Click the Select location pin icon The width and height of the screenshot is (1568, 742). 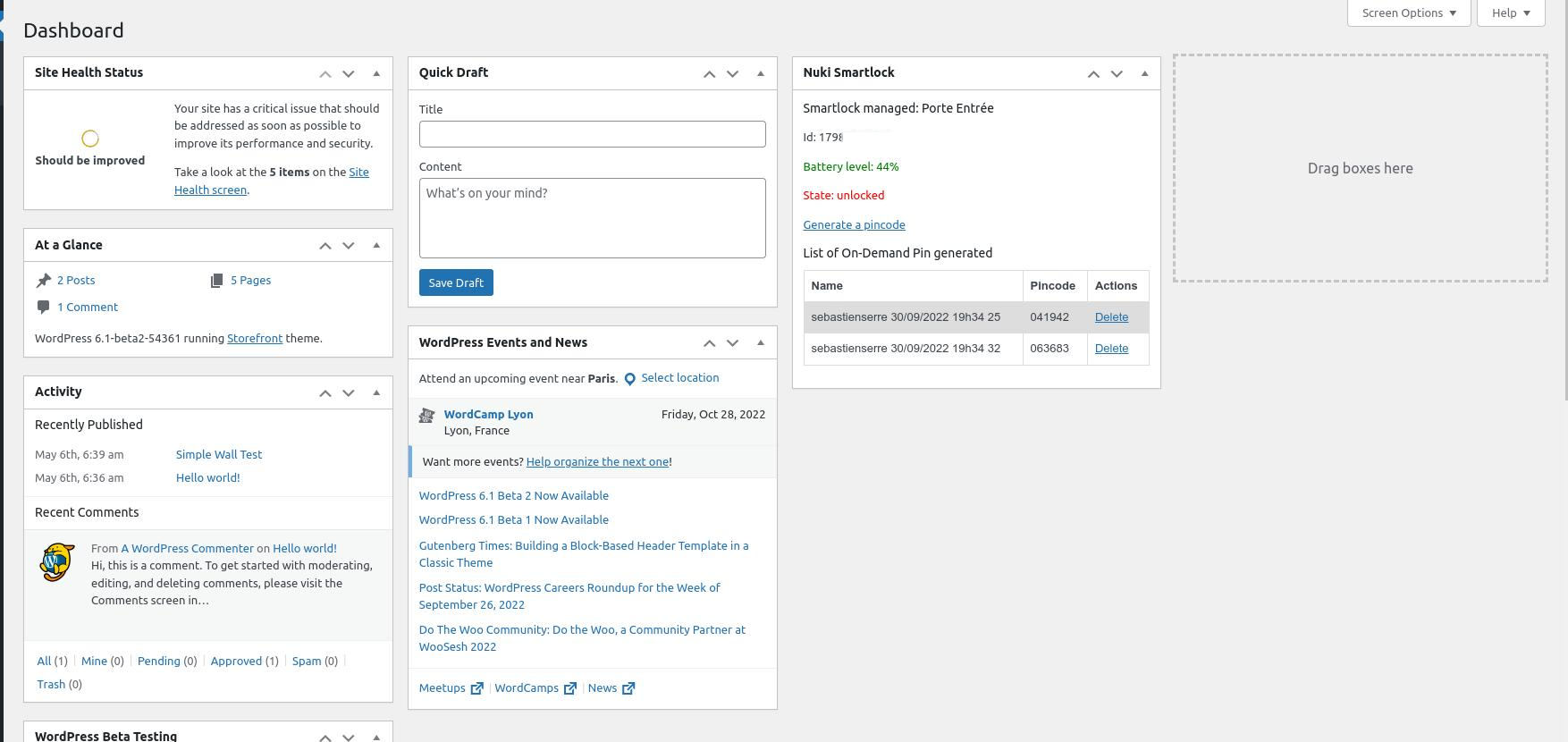tap(629, 379)
